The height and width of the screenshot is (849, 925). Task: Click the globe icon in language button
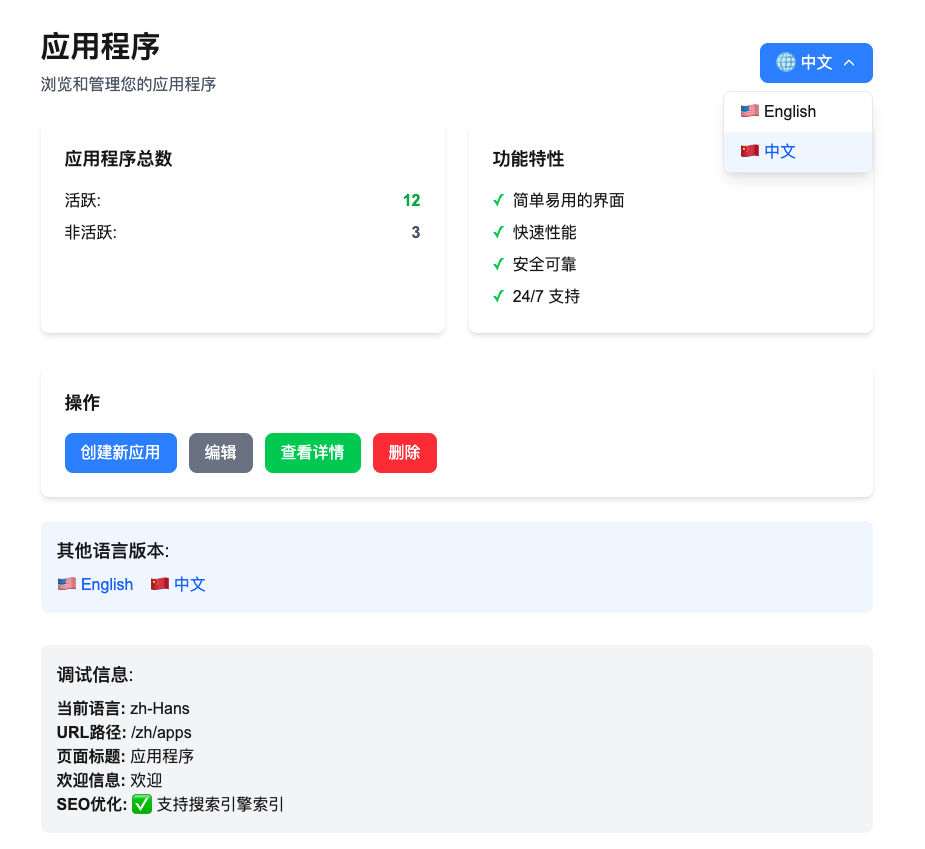pyautogui.click(x=785, y=62)
